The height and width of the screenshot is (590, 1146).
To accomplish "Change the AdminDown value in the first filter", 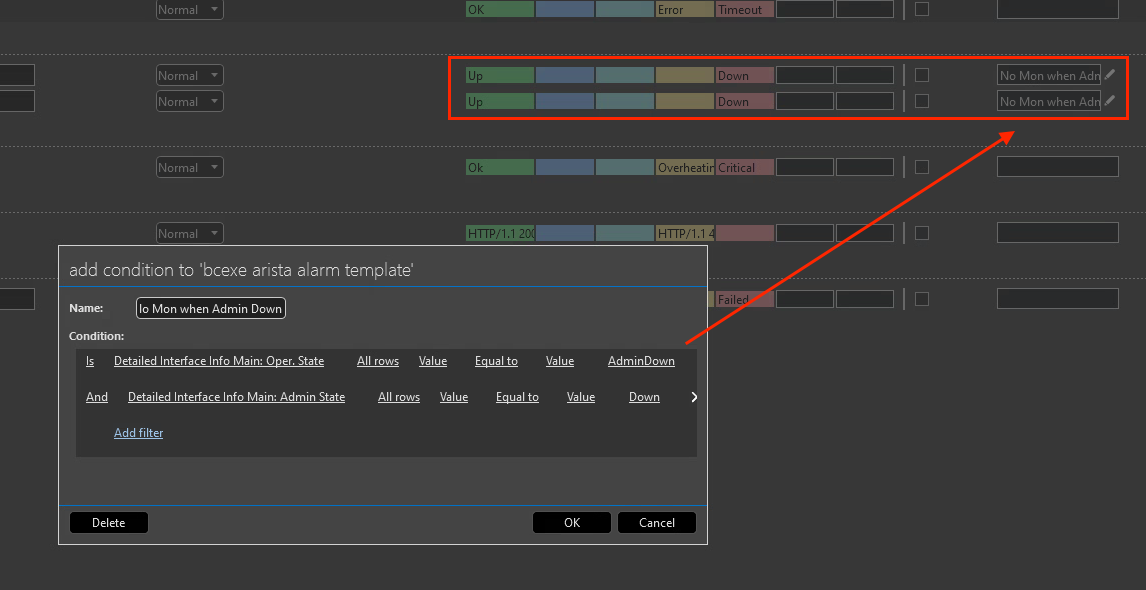I will [x=641, y=361].
